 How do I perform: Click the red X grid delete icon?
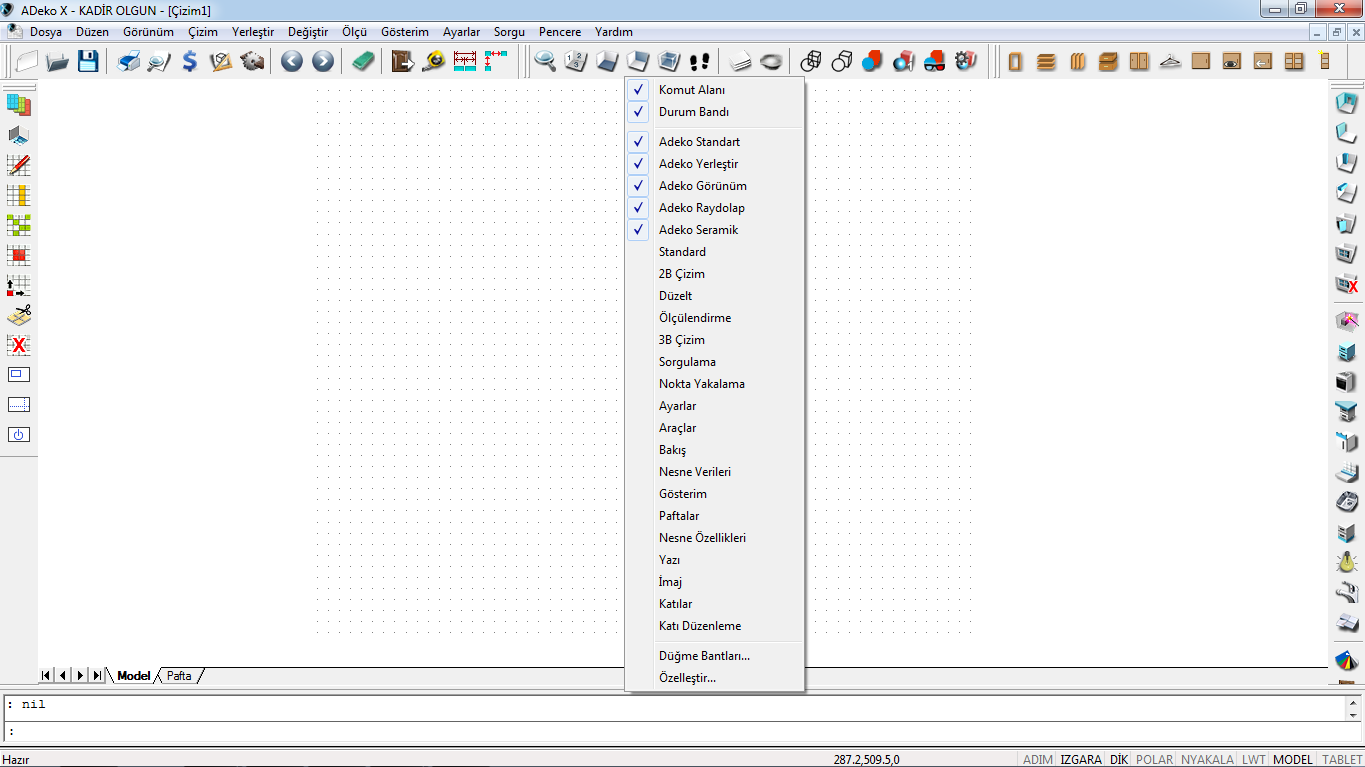(x=19, y=345)
